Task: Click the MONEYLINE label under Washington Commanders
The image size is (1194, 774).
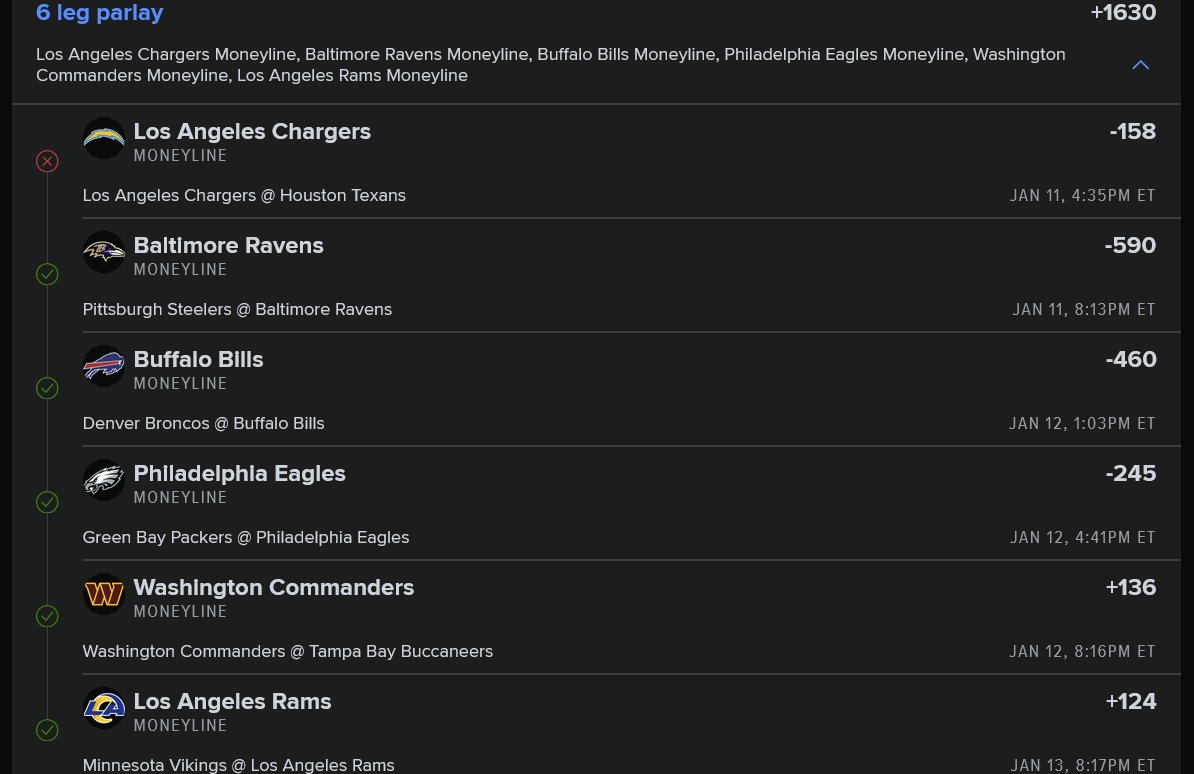Action: pos(180,612)
